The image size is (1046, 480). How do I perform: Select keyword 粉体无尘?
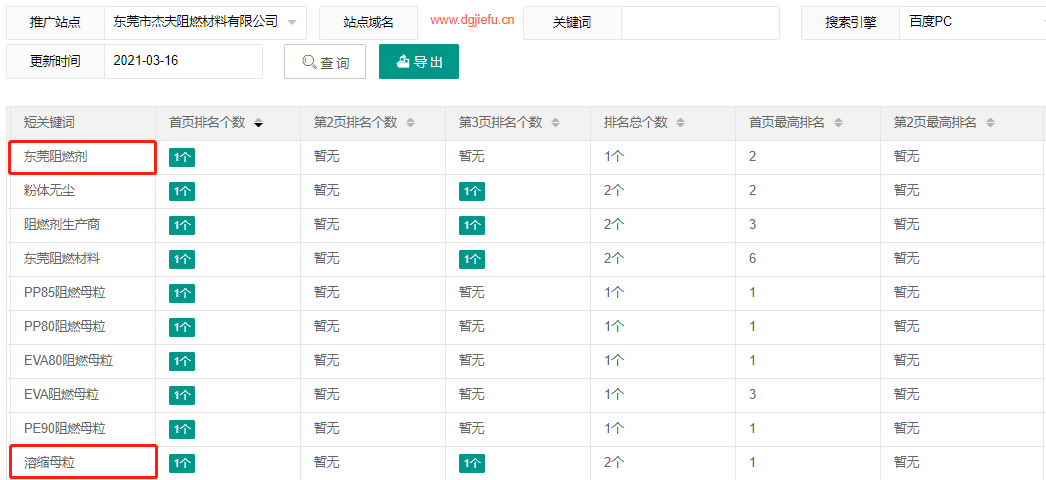(x=49, y=191)
